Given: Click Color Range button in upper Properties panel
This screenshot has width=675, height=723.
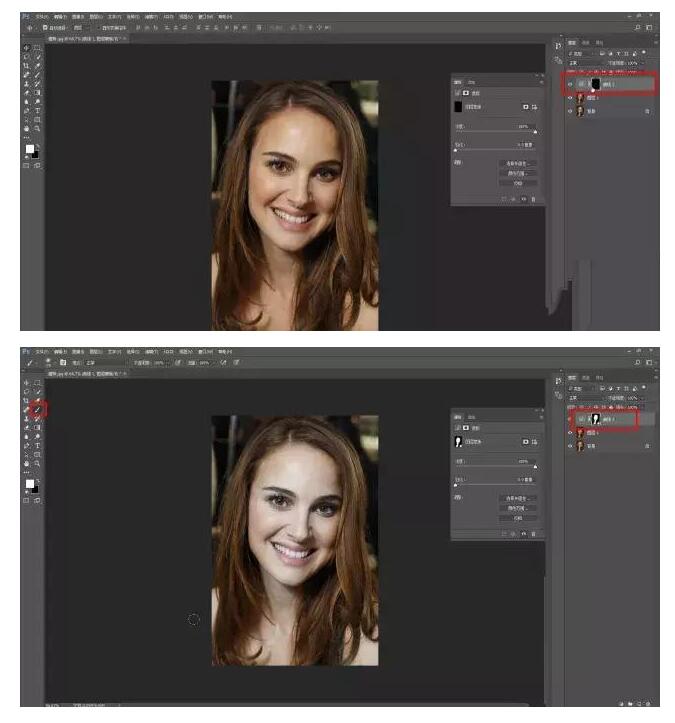Looking at the screenshot, I should [517, 173].
